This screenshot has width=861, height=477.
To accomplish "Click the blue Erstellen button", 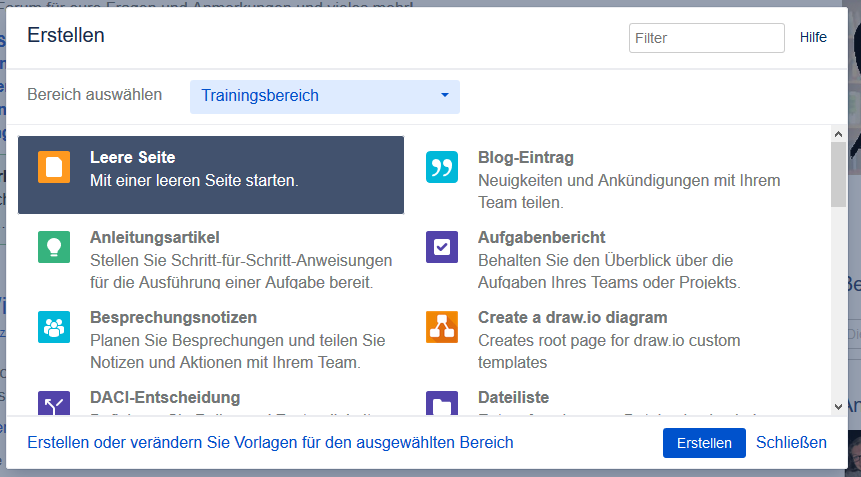I will (x=704, y=443).
